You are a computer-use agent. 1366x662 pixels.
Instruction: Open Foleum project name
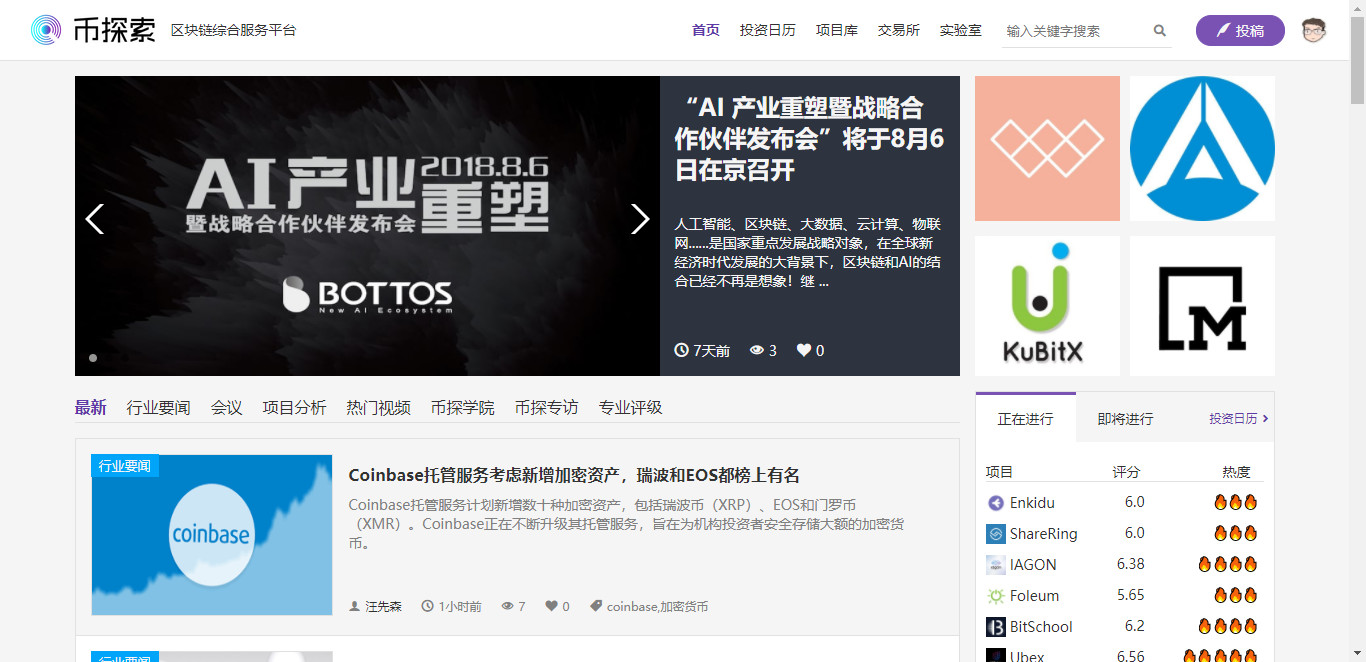(1034, 596)
